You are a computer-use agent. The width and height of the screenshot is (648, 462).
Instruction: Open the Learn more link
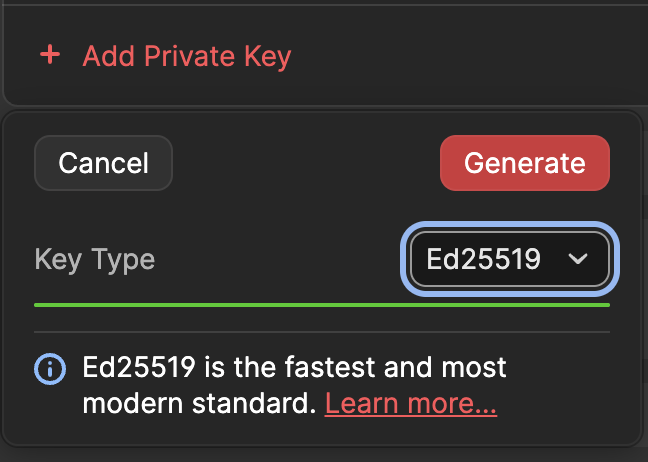pos(411,404)
